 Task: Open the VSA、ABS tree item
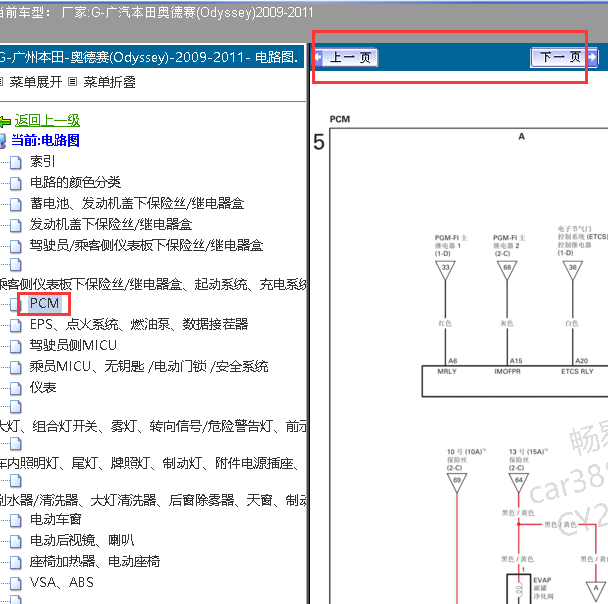[62, 582]
